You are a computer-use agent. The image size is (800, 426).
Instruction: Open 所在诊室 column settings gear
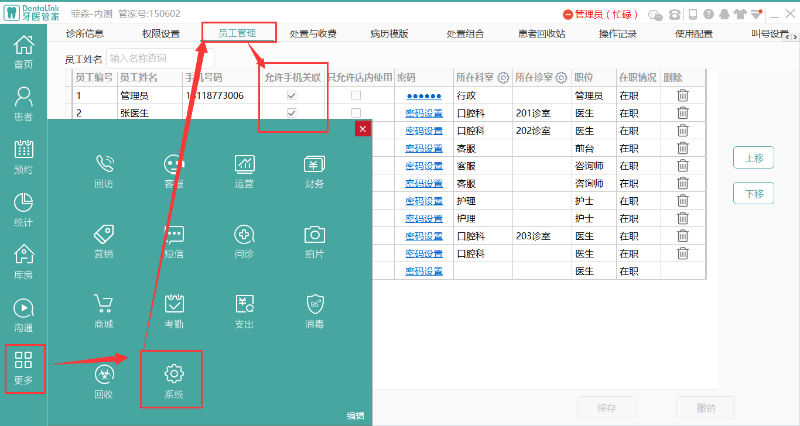click(x=562, y=78)
